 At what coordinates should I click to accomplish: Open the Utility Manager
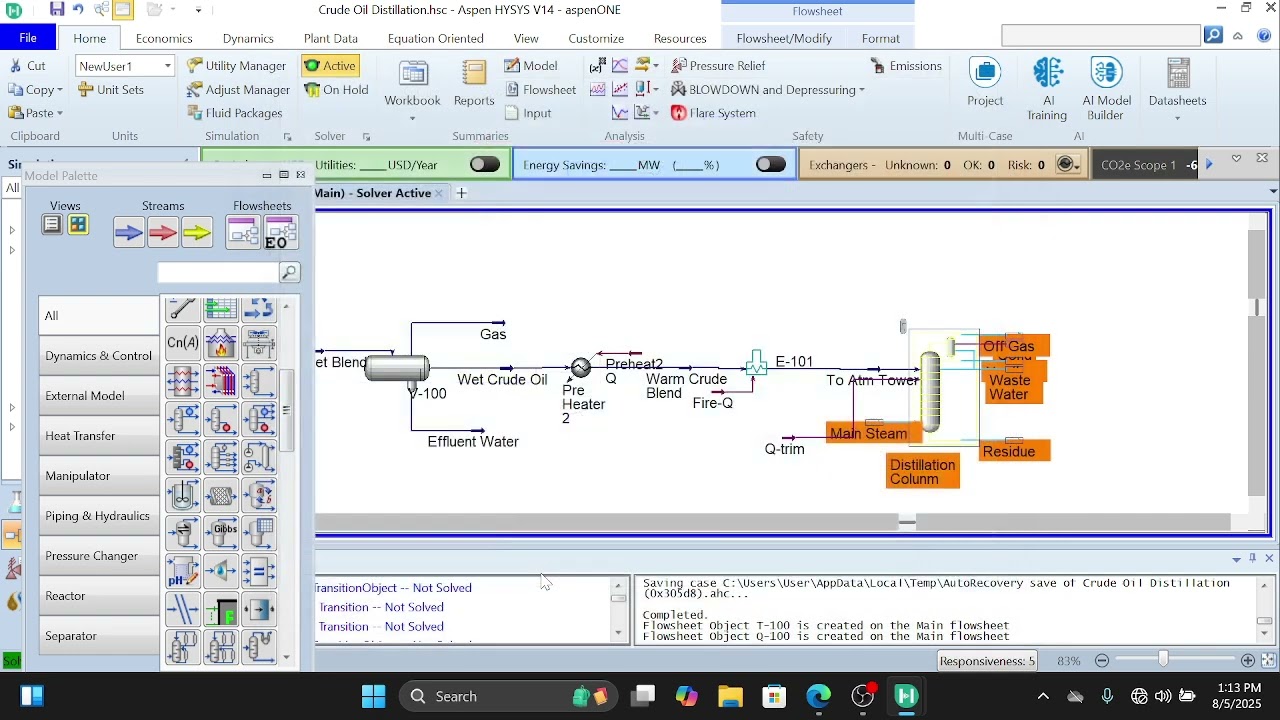pyautogui.click(x=236, y=66)
